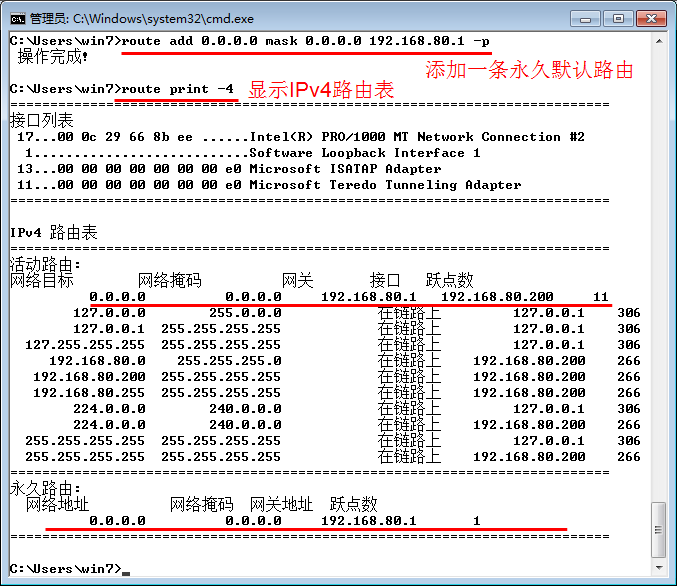Click the 192.168.80.0 destination entry
Viewport: 677px width, 586px height.
[97, 361]
